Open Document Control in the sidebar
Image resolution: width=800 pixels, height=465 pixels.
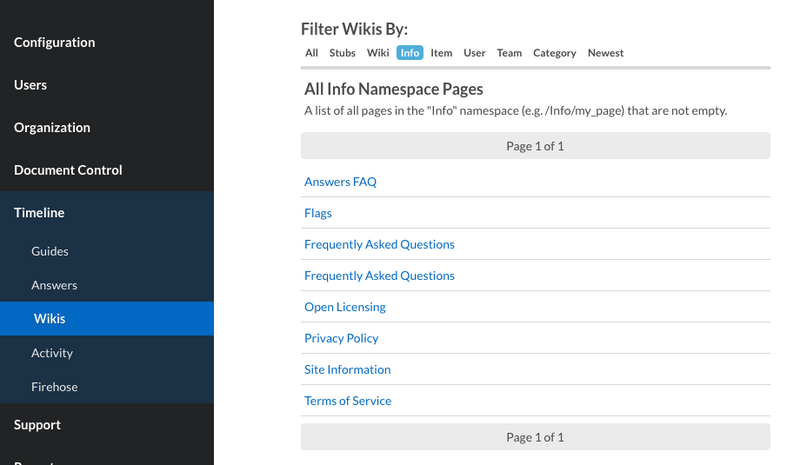[x=68, y=170]
